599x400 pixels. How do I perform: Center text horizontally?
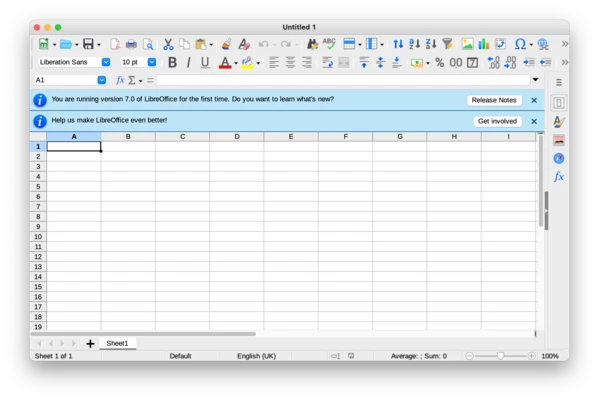click(x=290, y=62)
